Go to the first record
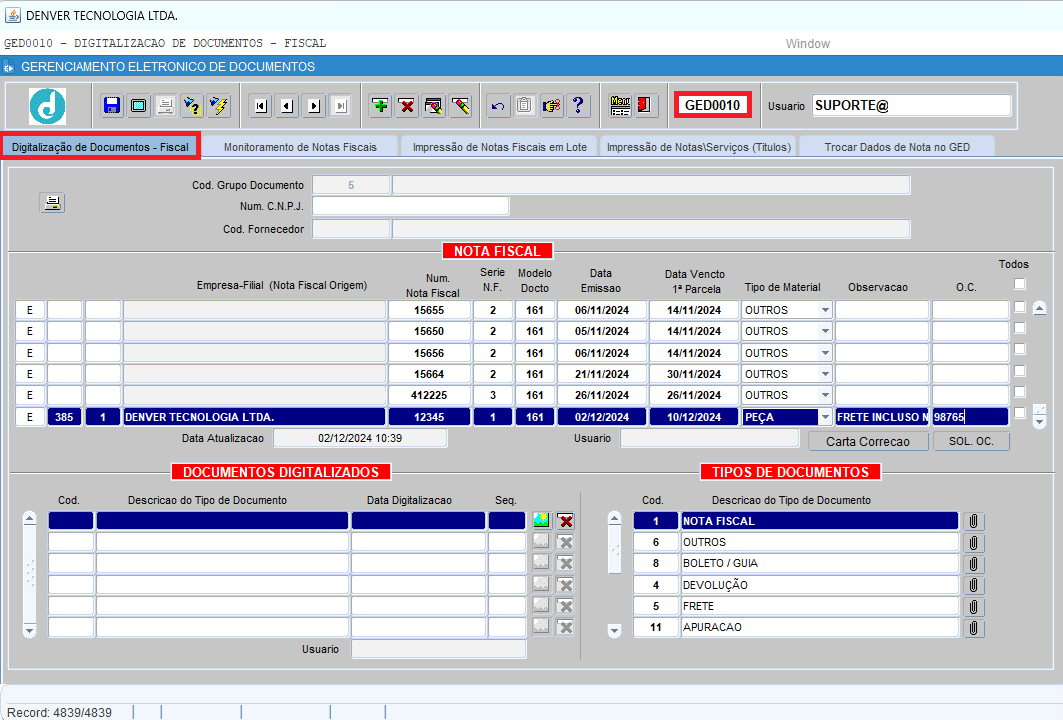This screenshot has width=1063, height=720. pos(261,106)
